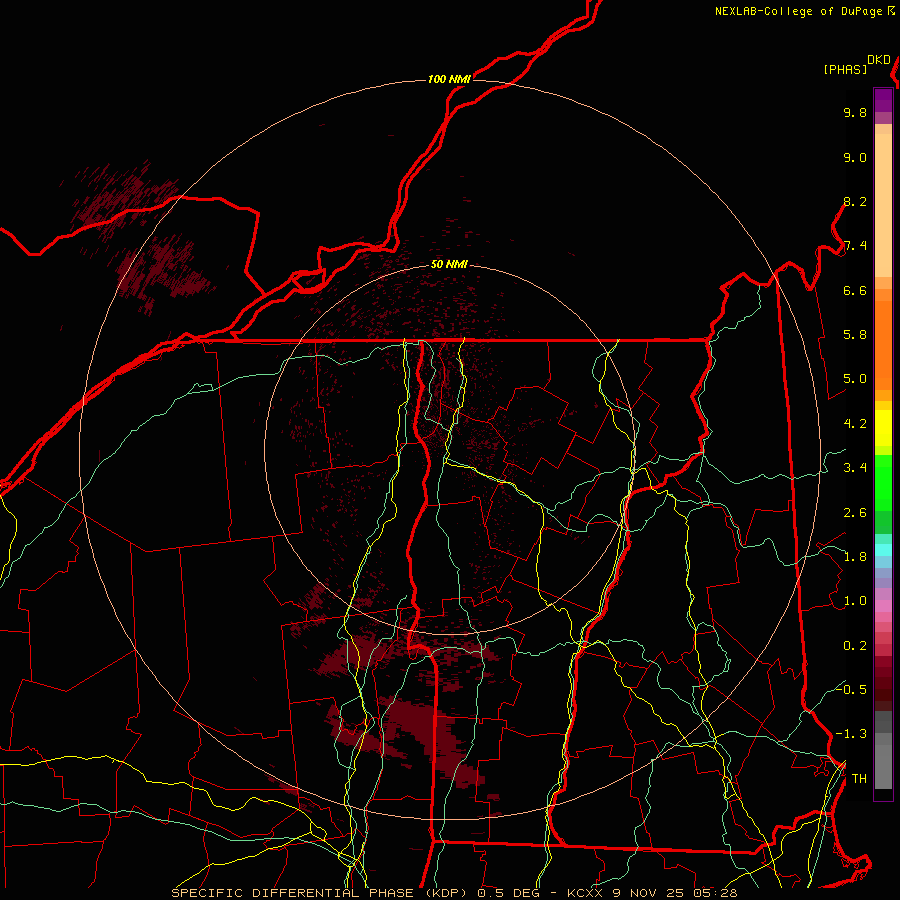Click the 50 NMI range ring label
The image size is (900, 900).
click(449, 264)
